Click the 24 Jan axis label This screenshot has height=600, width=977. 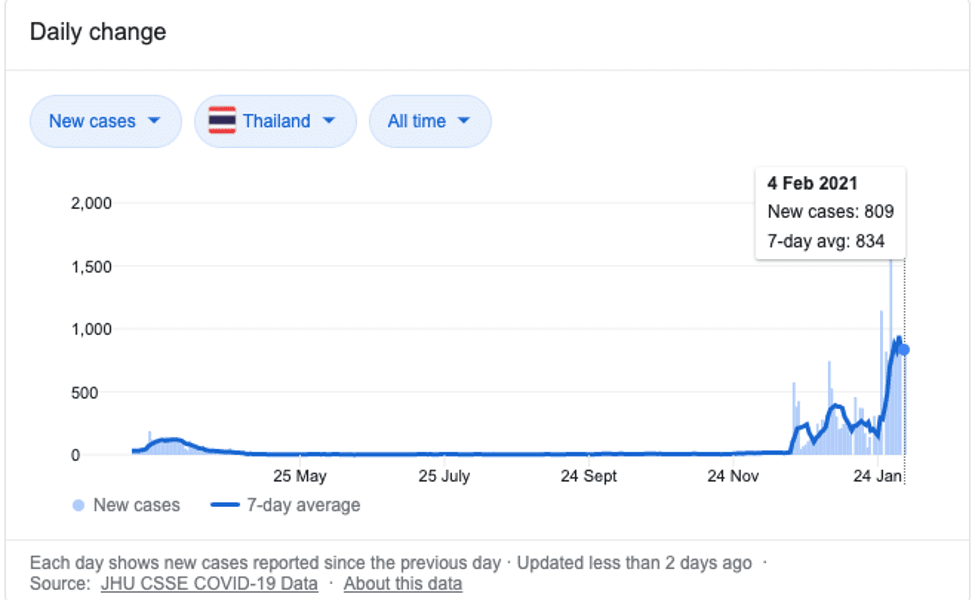point(877,476)
